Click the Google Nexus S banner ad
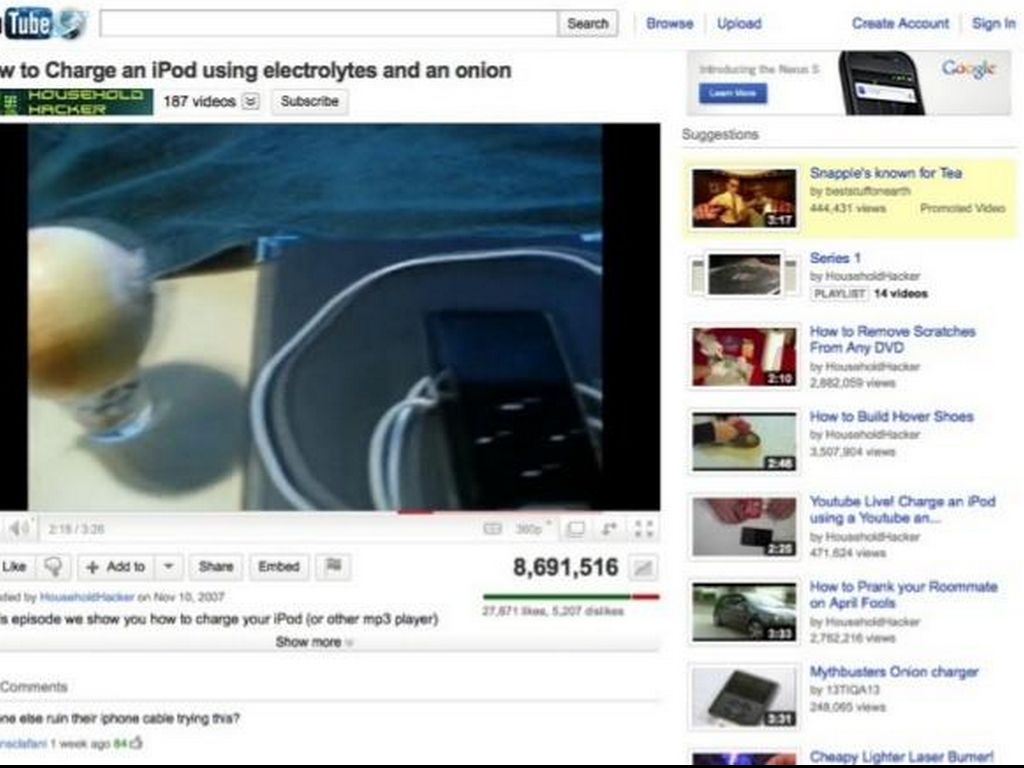 tap(848, 83)
